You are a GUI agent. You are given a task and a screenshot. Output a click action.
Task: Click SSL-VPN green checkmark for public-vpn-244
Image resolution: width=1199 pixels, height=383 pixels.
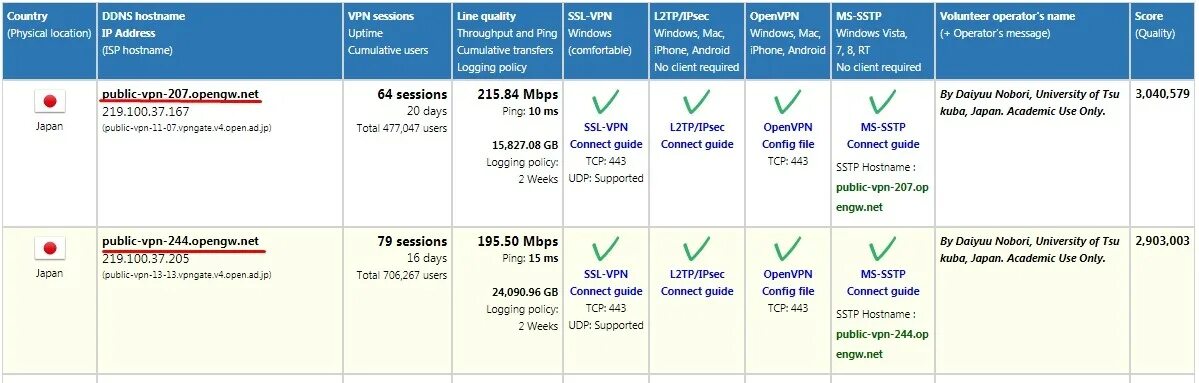point(606,248)
